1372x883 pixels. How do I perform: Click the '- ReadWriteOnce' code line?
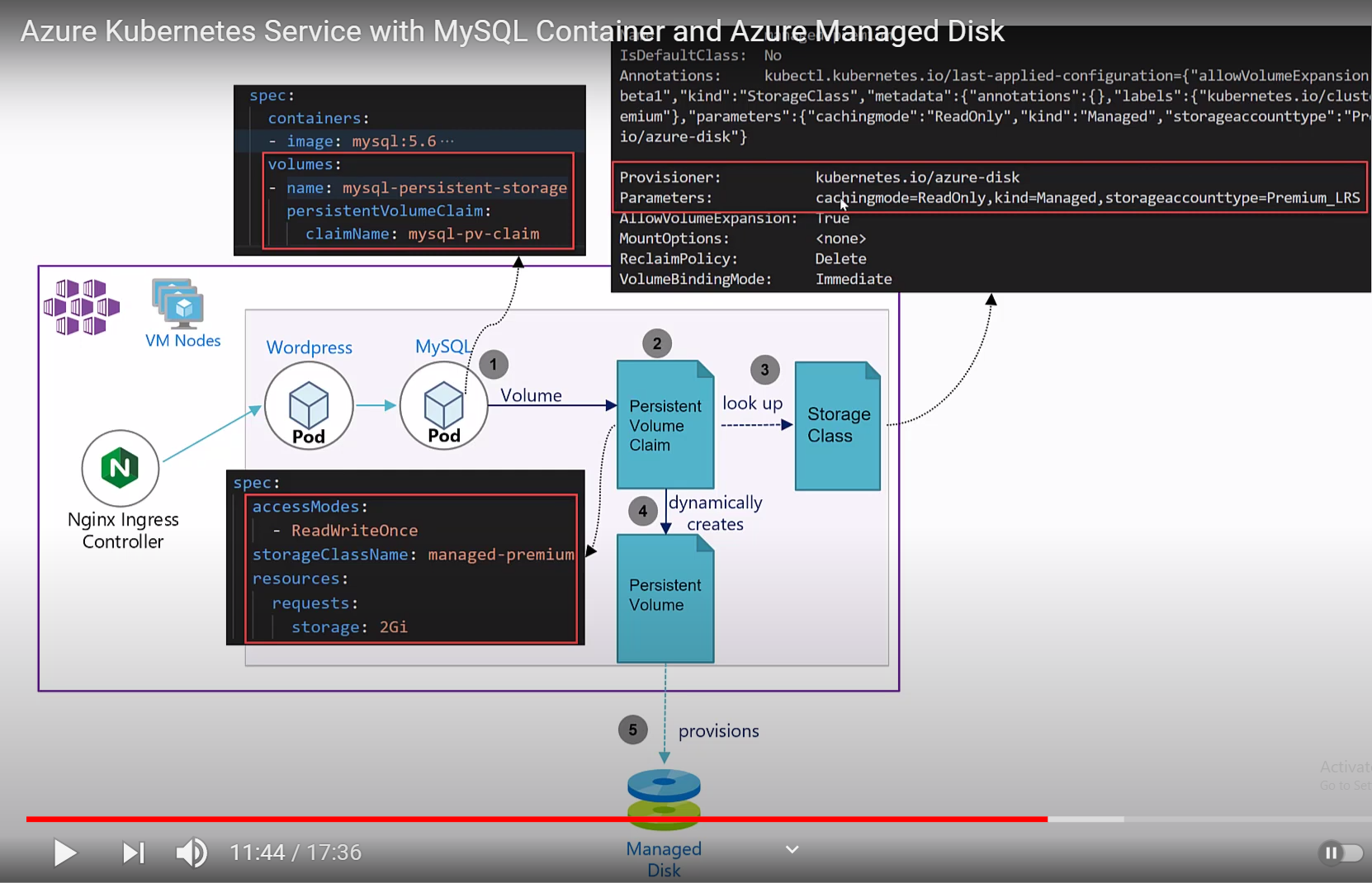[345, 531]
